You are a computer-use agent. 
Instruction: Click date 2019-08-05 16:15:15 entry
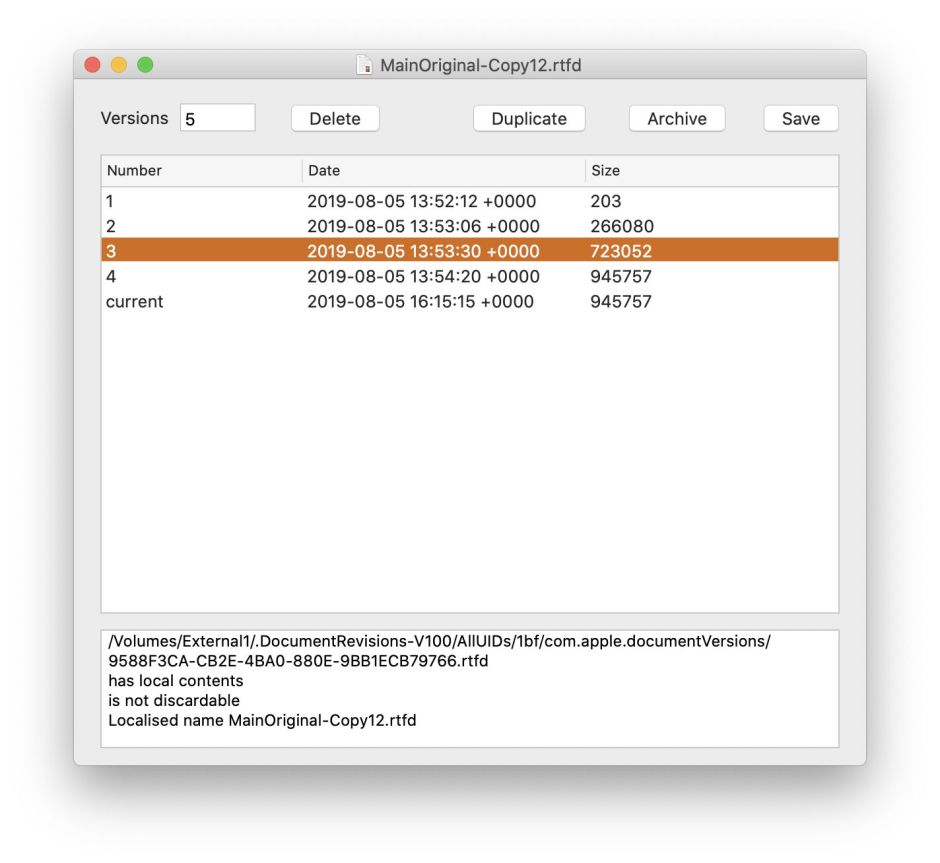[420, 301]
